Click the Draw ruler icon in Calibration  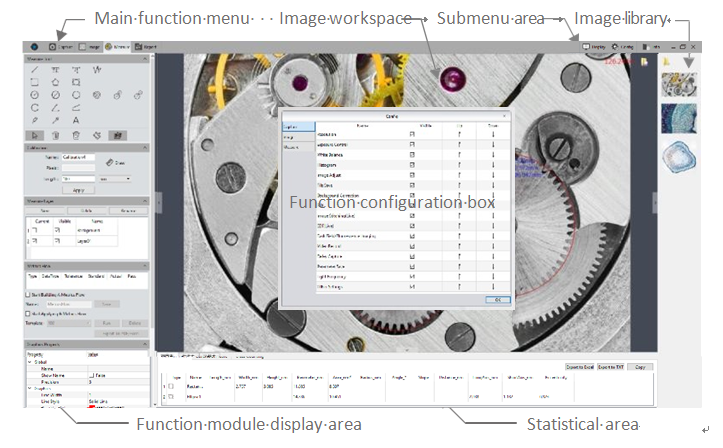(x=110, y=163)
